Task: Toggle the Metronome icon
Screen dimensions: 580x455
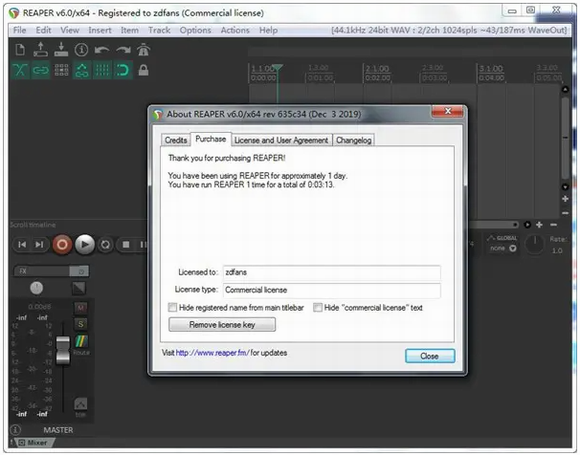Action: [x=144, y=50]
